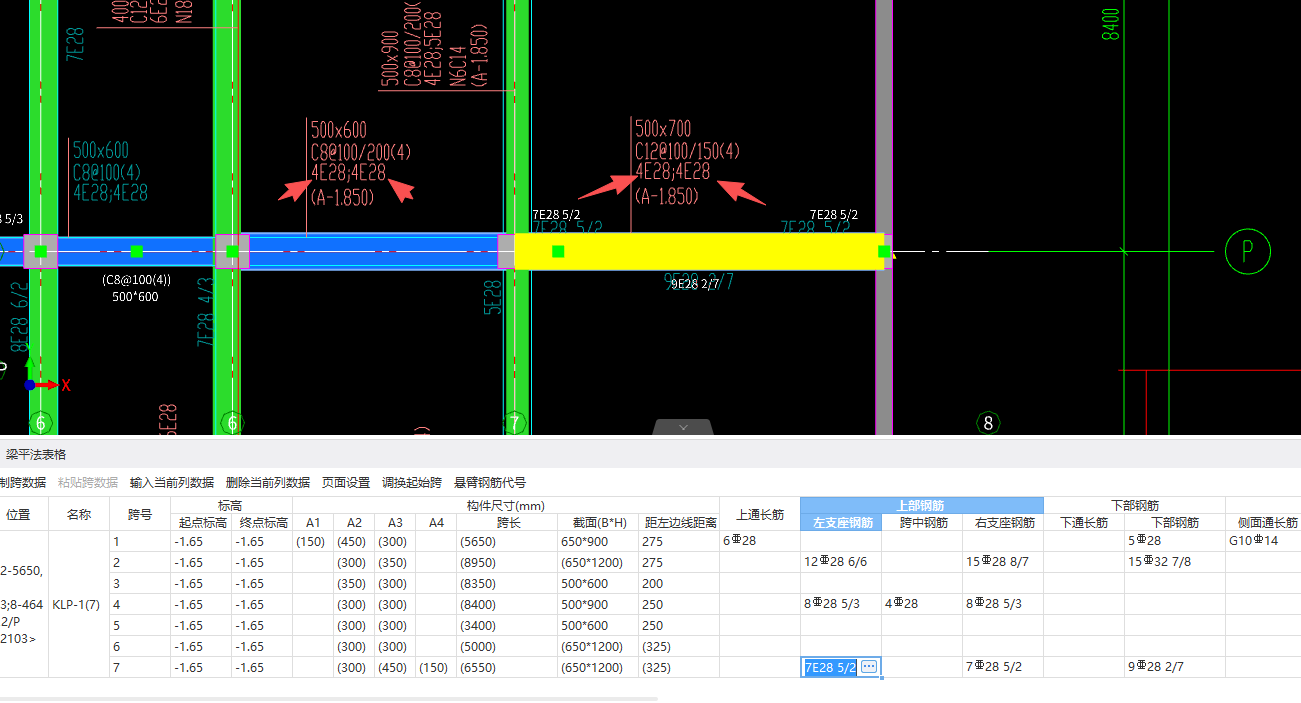Click the (8400) span length cell
The height and width of the screenshot is (703, 1301).
(508, 604)
